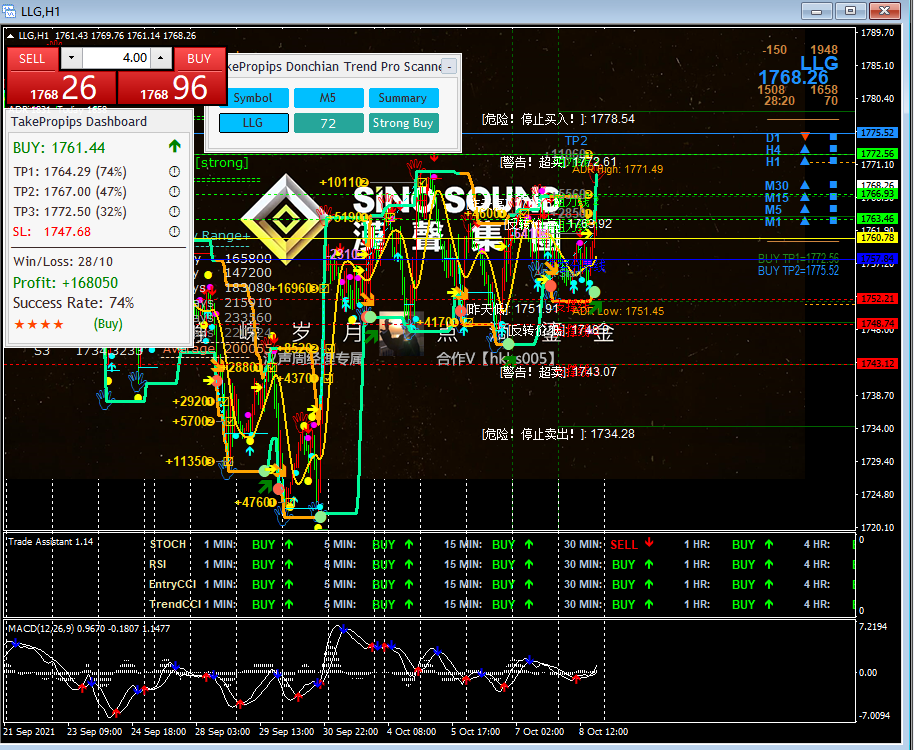Click the Summary button in scanner
914x750 pixels.
(403, 98)
